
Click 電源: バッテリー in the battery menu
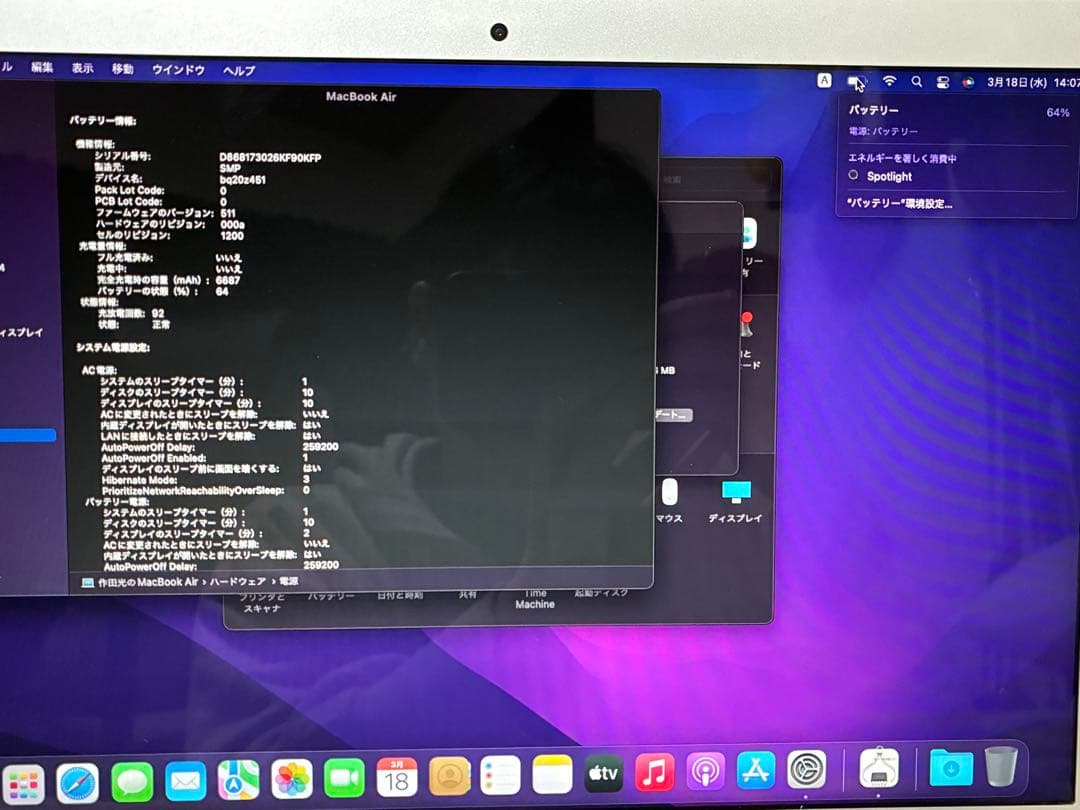tap(883, 131)
